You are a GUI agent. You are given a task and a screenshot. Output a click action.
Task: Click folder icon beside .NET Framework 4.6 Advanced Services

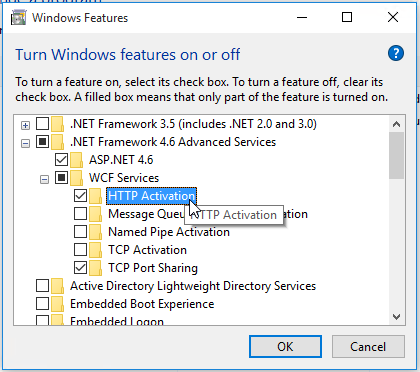click(58, 142)
